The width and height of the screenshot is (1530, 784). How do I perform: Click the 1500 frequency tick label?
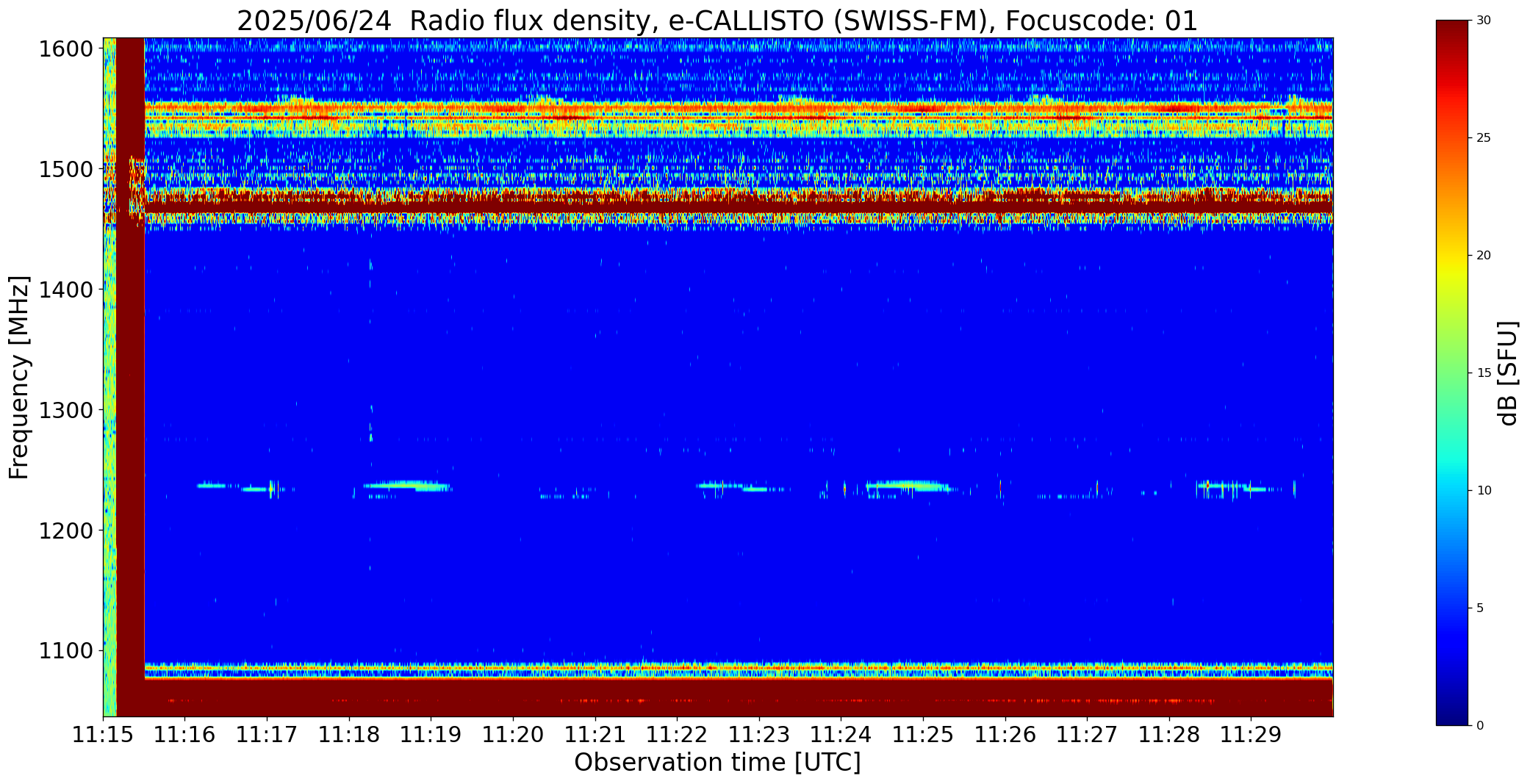(65, 170)
